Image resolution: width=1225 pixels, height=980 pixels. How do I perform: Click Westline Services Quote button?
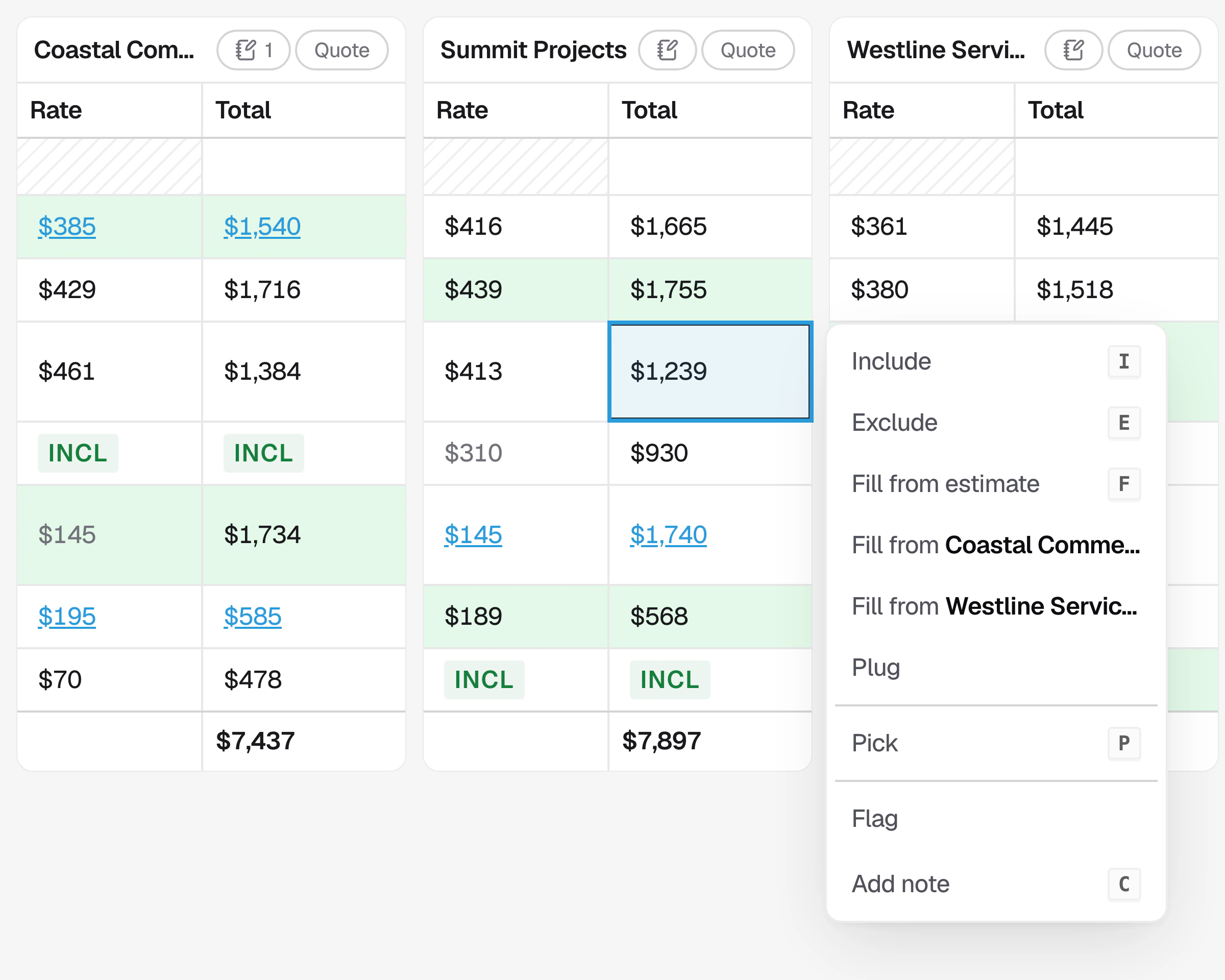pyautogui.click(x=1155, y=50)
